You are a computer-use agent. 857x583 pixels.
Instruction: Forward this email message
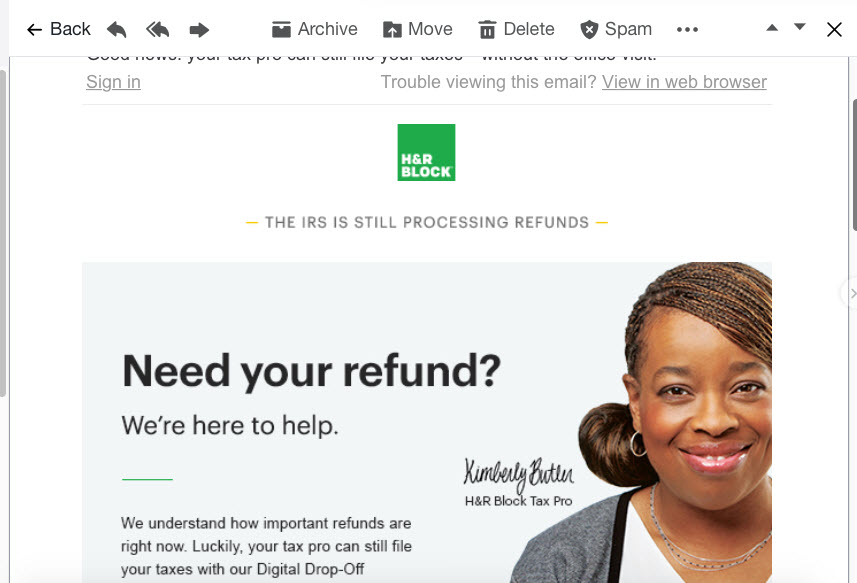pyautogui.click(x=199, y=30)
